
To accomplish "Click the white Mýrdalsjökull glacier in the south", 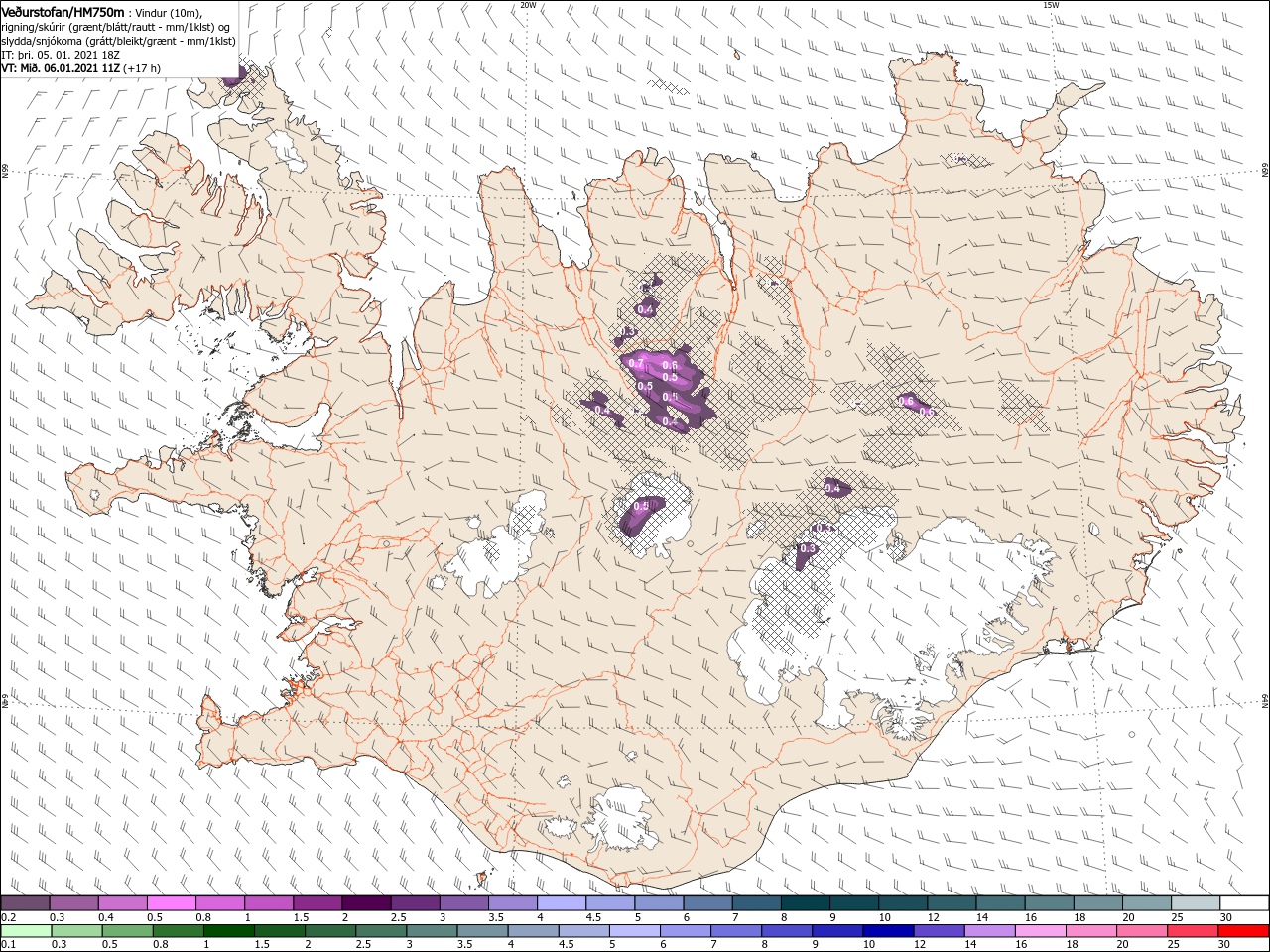I will (x=622, y=818).
